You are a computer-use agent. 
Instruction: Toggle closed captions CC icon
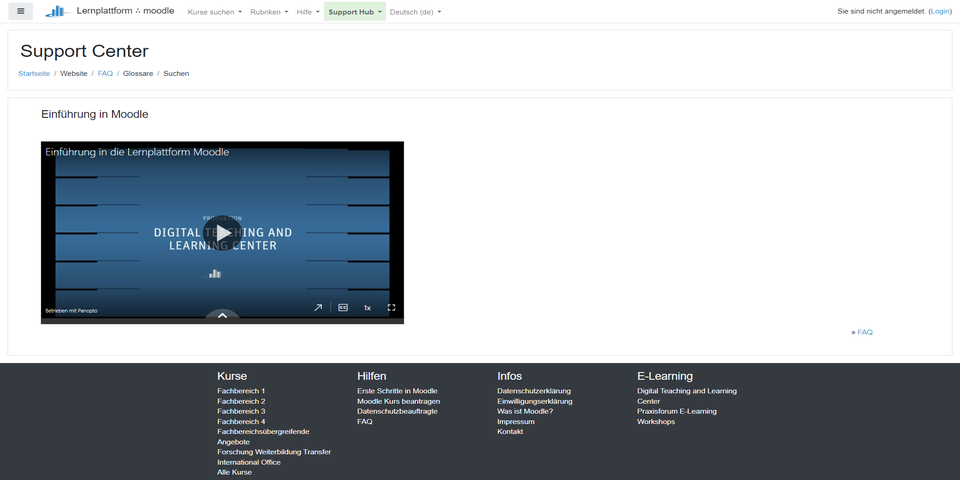coord(343,308)
